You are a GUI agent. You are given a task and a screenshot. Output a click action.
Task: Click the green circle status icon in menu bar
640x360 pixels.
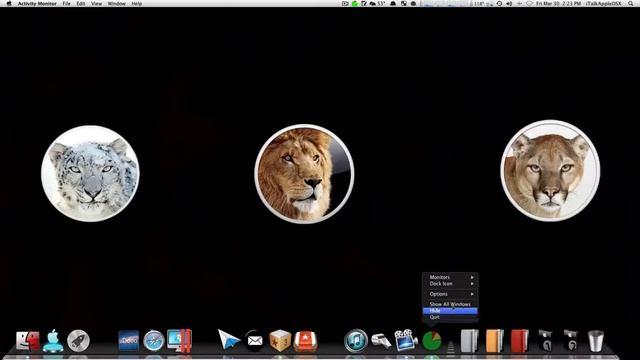355,3
